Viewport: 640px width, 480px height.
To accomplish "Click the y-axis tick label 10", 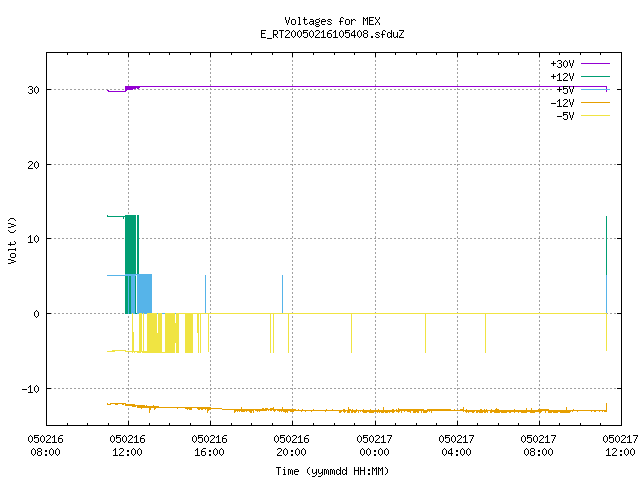I will pyautogui.click(x=33, y=239).
